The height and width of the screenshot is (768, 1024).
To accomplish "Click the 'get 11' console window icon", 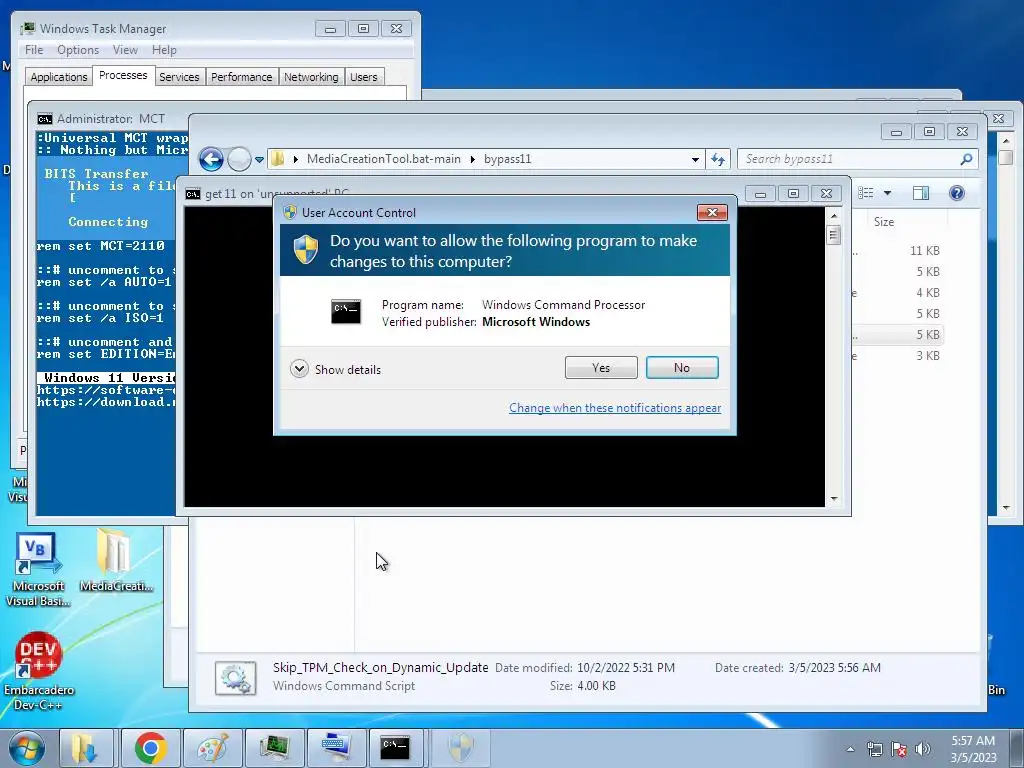I will pyautogui.click(x=193, y=194).
